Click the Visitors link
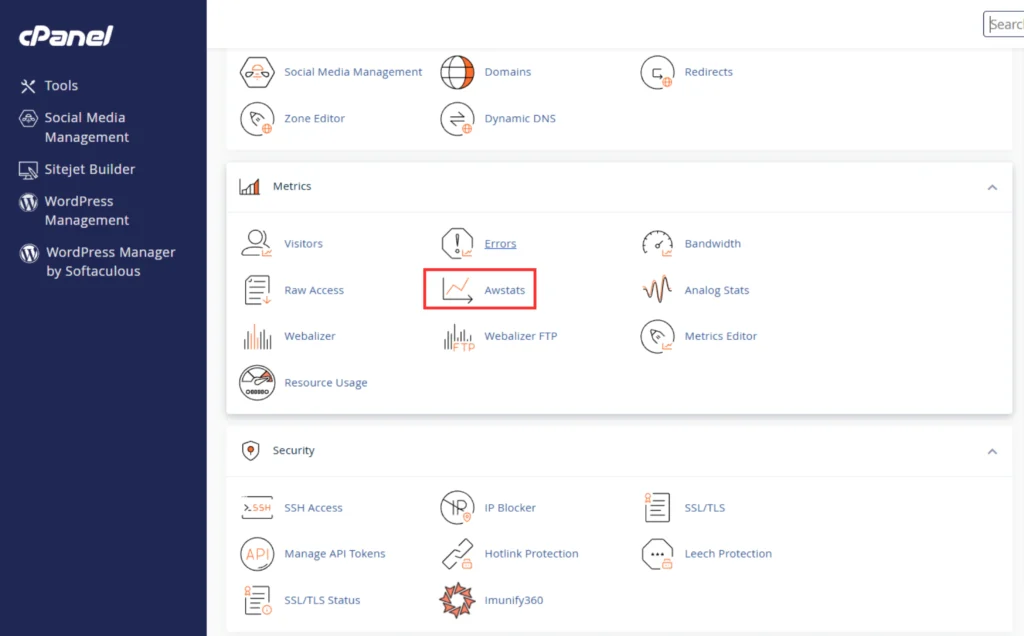1024x636 pixels. tap(303, 244)
